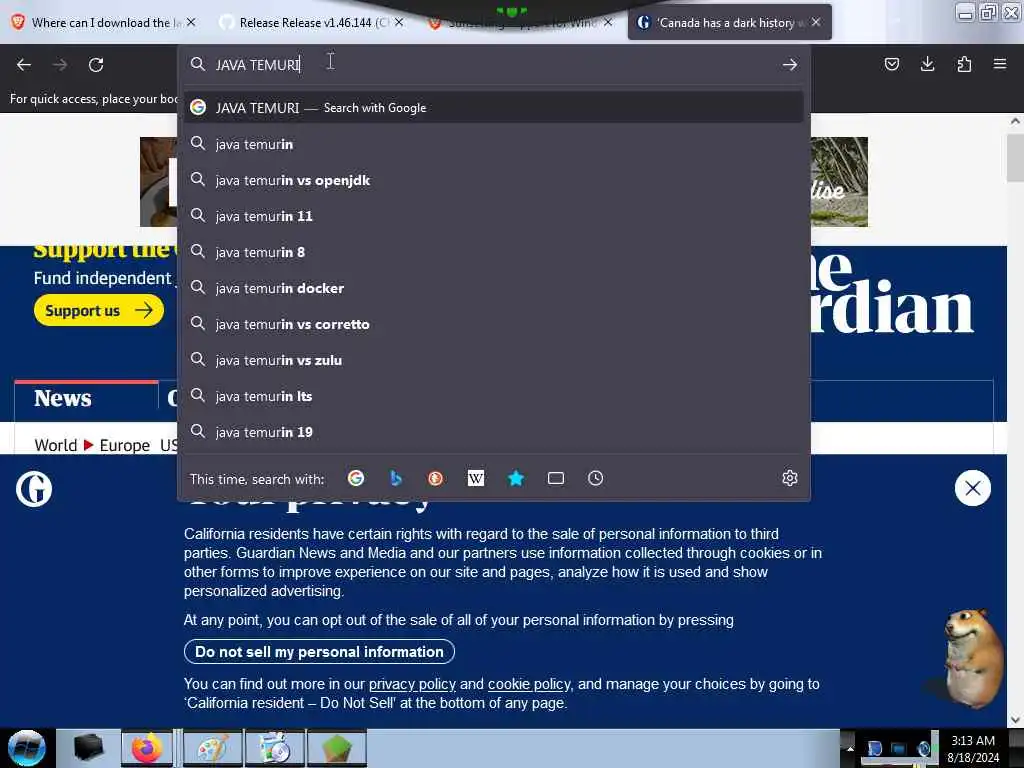Click the taskbar clock showing 3:13 AM

point(972,748)
